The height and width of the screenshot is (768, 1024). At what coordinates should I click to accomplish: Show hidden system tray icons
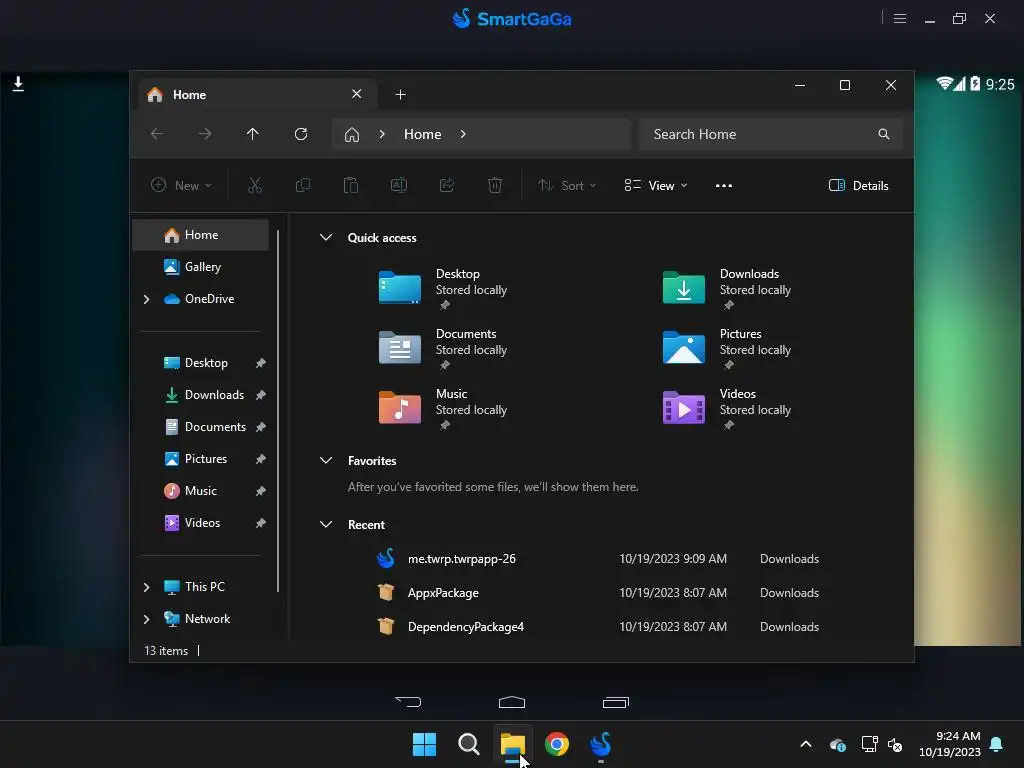coord(806,744)
